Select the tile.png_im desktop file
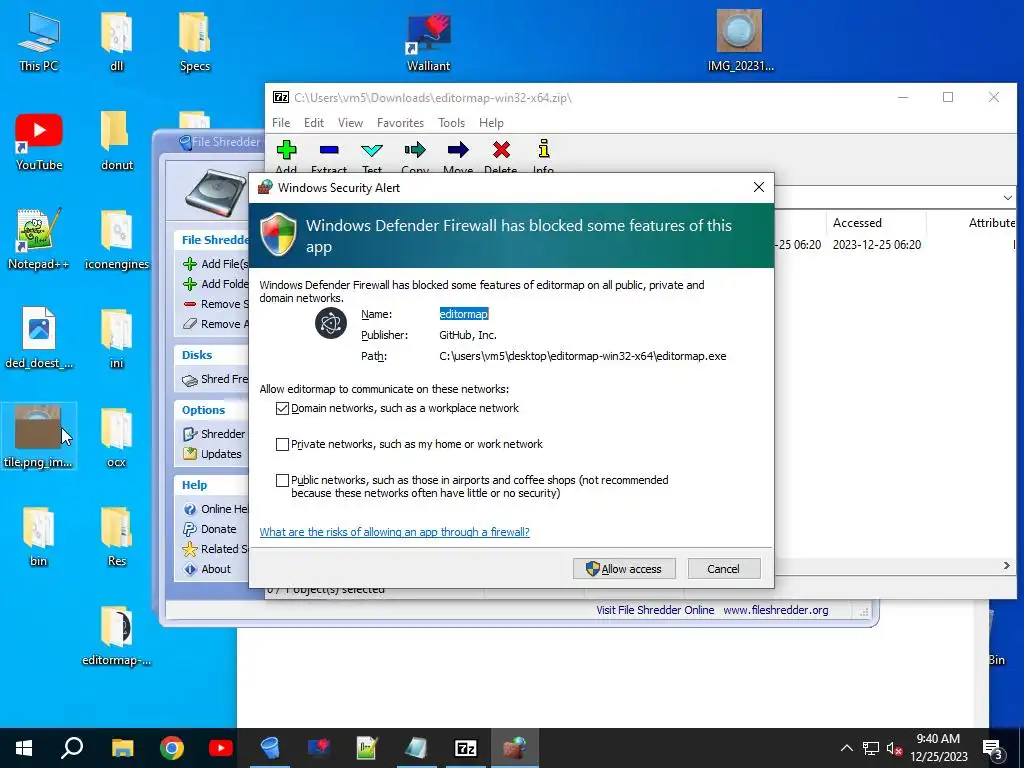This screenshot has width=1024, height=768. [x=38, y=436]
